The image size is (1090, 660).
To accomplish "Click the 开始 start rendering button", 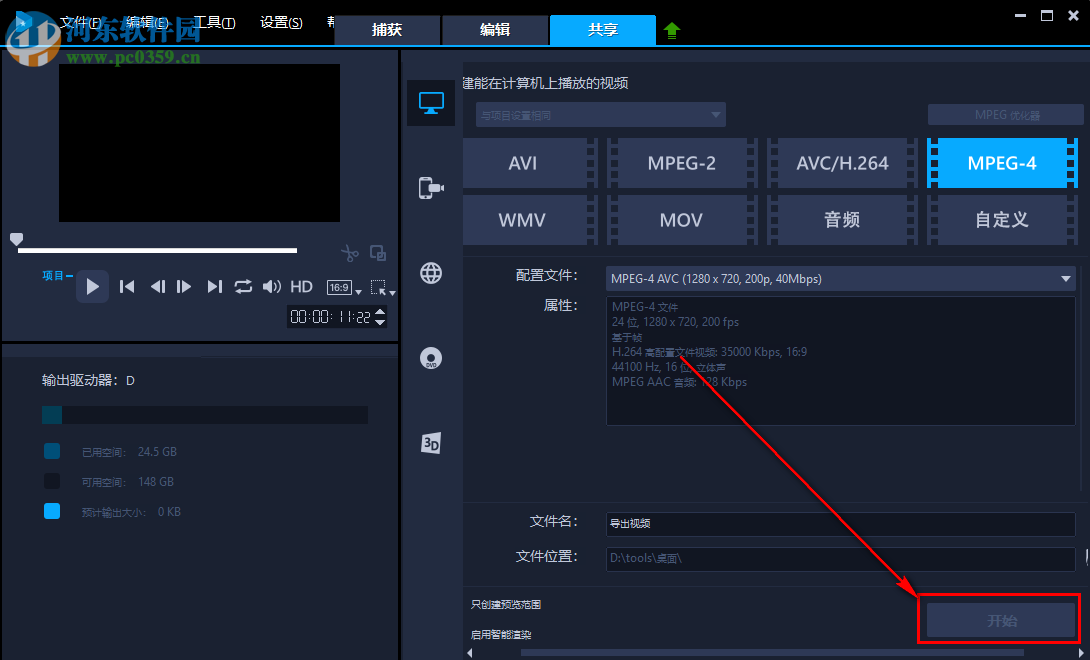I will (x=1000, y=620).
